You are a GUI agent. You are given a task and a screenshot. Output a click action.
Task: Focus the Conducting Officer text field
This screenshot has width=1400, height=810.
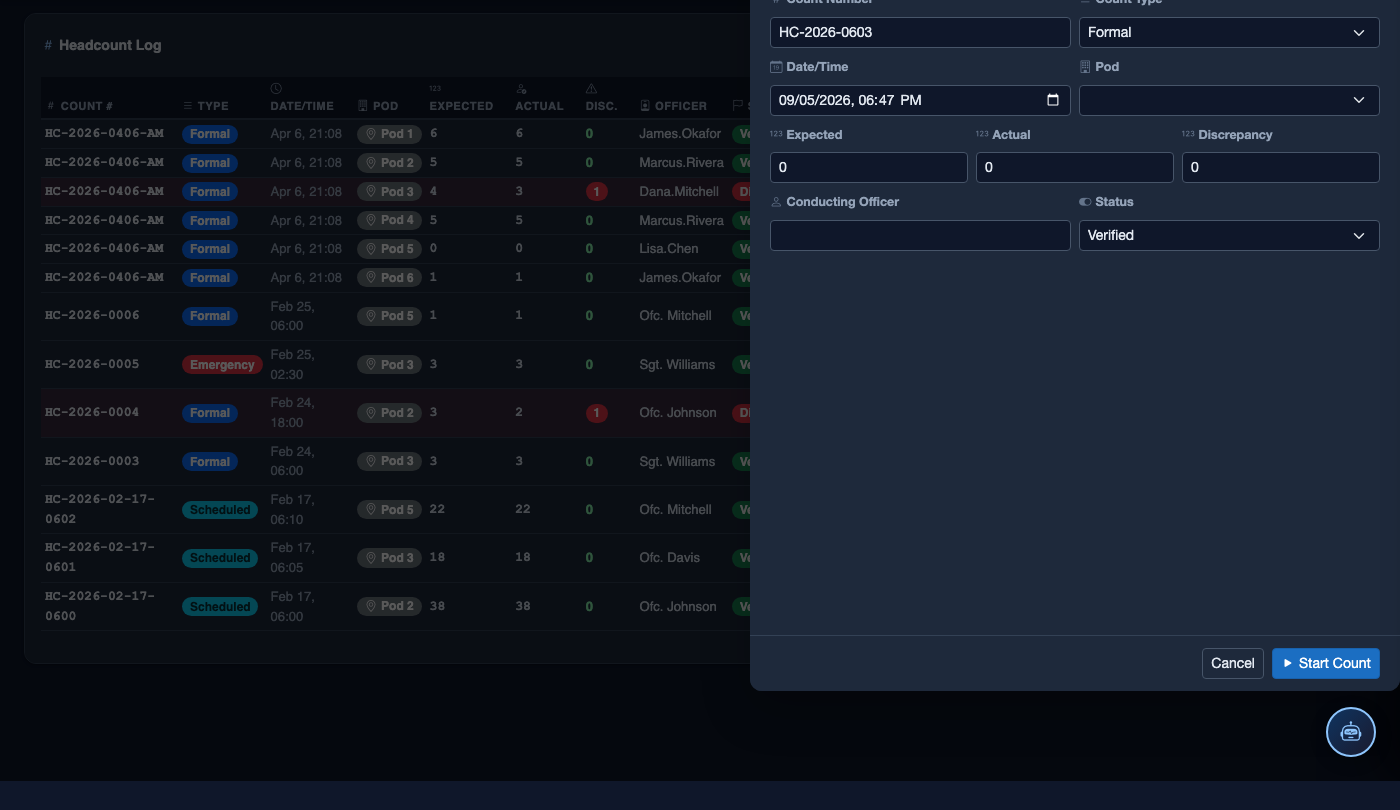pyautogui.click(x=920, y=235)
